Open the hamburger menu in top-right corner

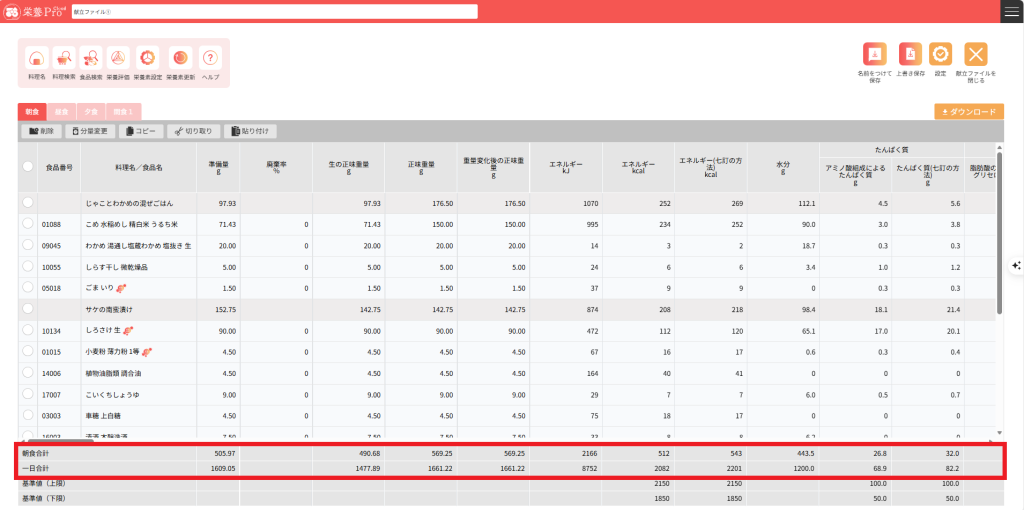(x=1011, y=11)
